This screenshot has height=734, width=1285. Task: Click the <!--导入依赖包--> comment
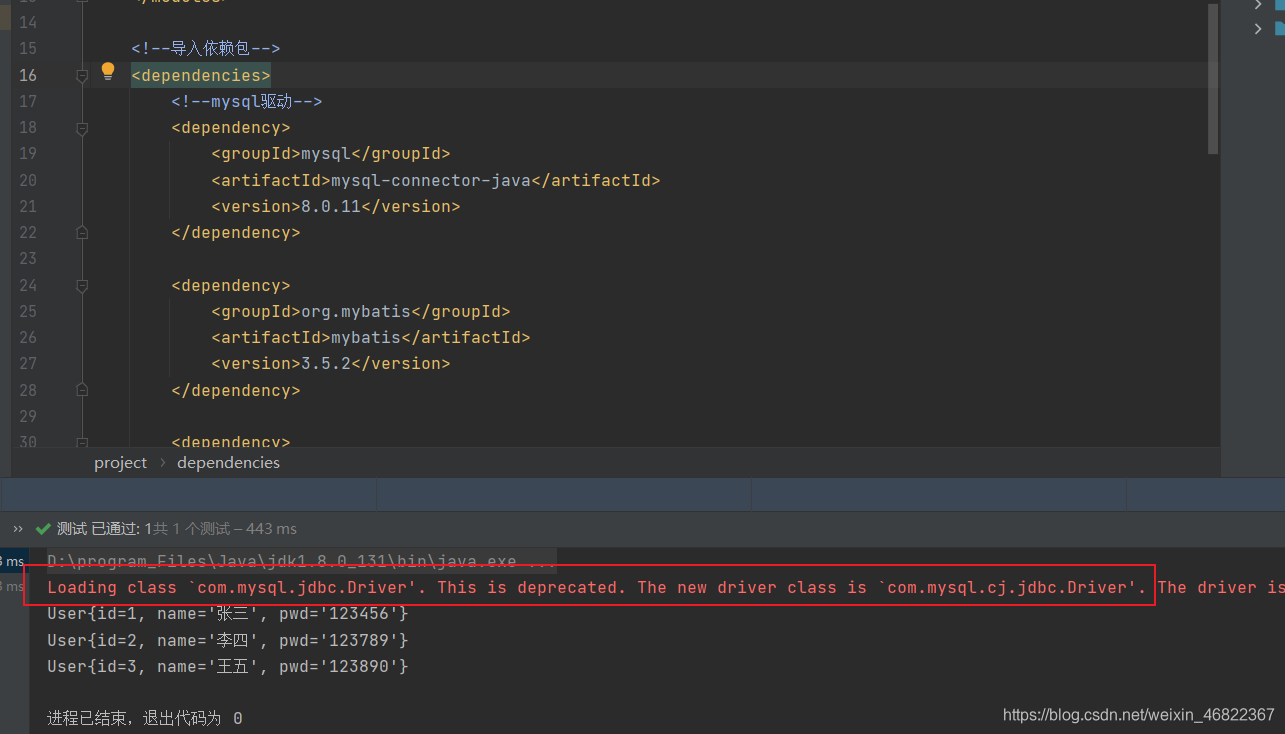206,48
